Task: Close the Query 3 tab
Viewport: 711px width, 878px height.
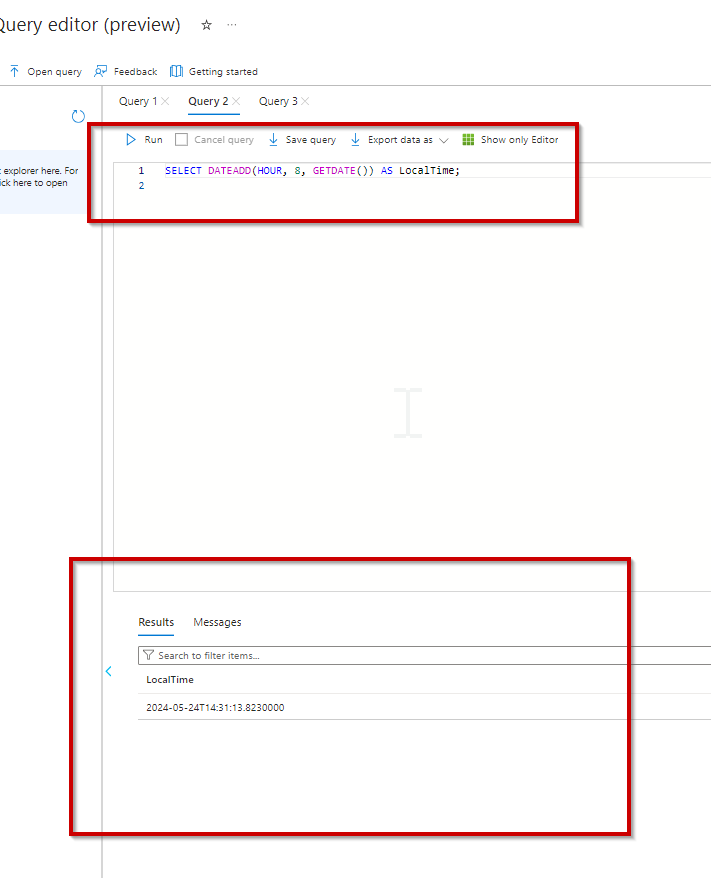Action: tap(305, 101)
